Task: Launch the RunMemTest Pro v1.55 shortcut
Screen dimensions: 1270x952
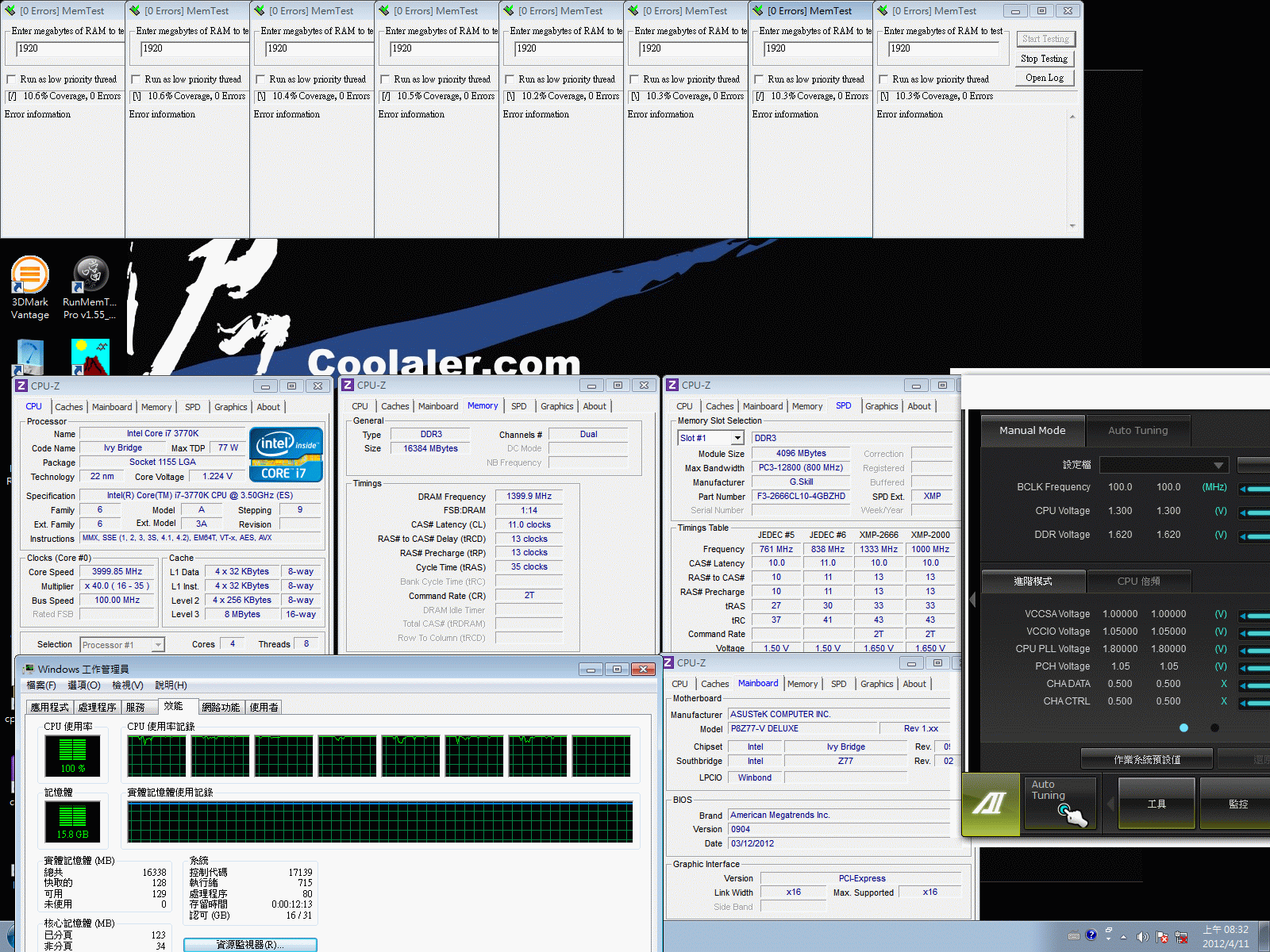Action: tap(90, 289)
